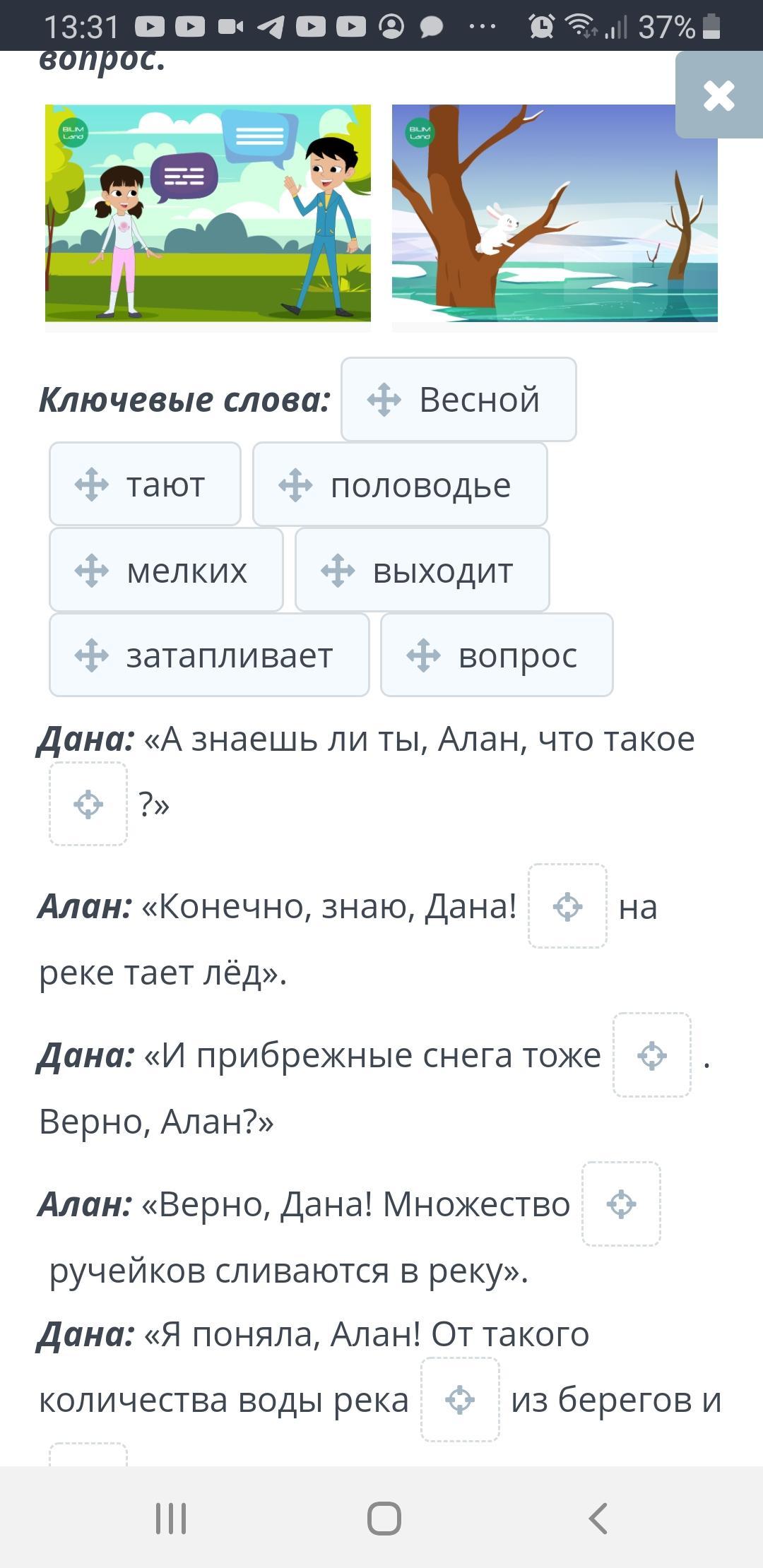This screenshot has width=763, height=1568.
Task: Click the move icon on word затапливает
Action: 92,655
